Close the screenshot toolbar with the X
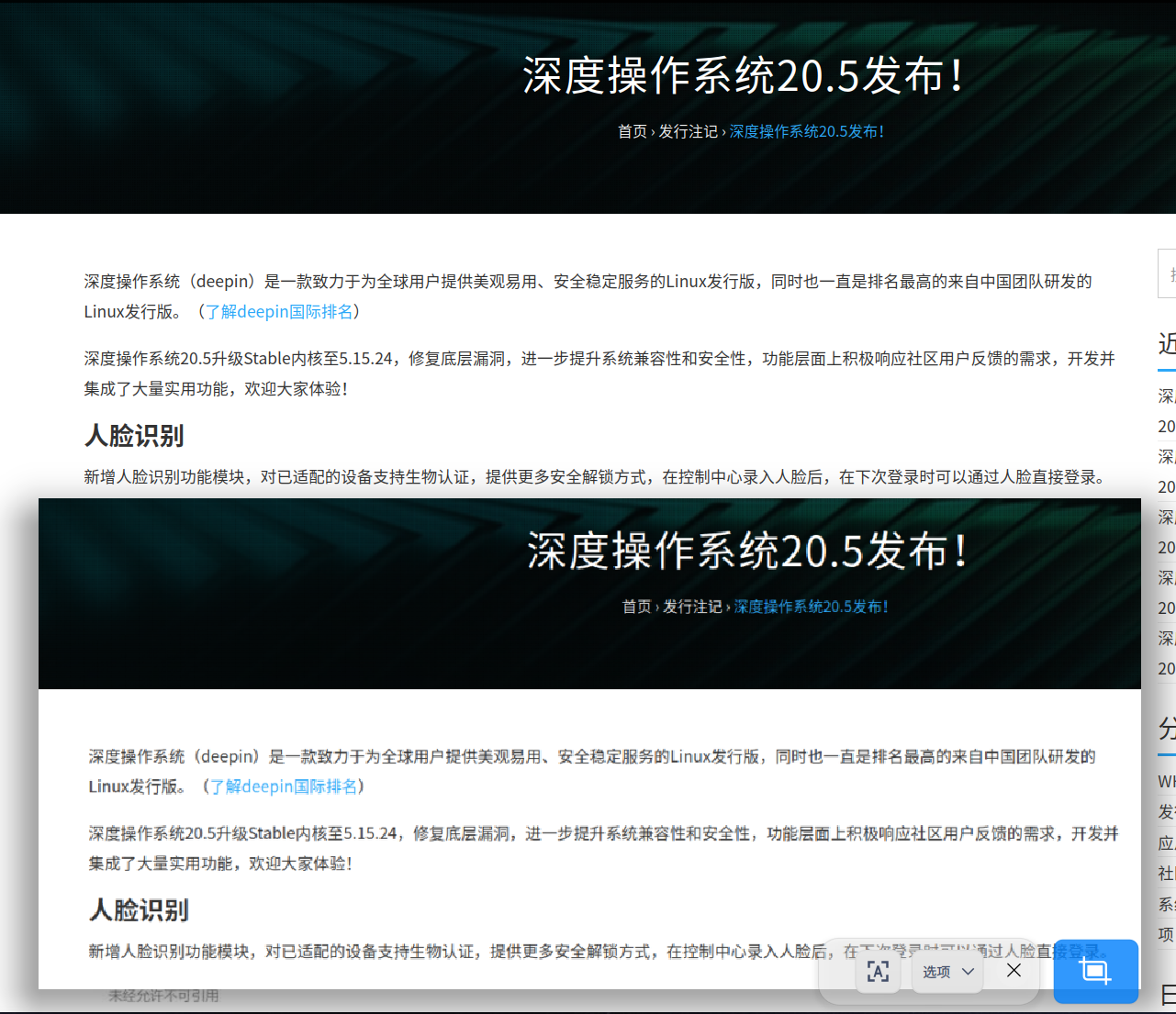 tap(1013, 970)
